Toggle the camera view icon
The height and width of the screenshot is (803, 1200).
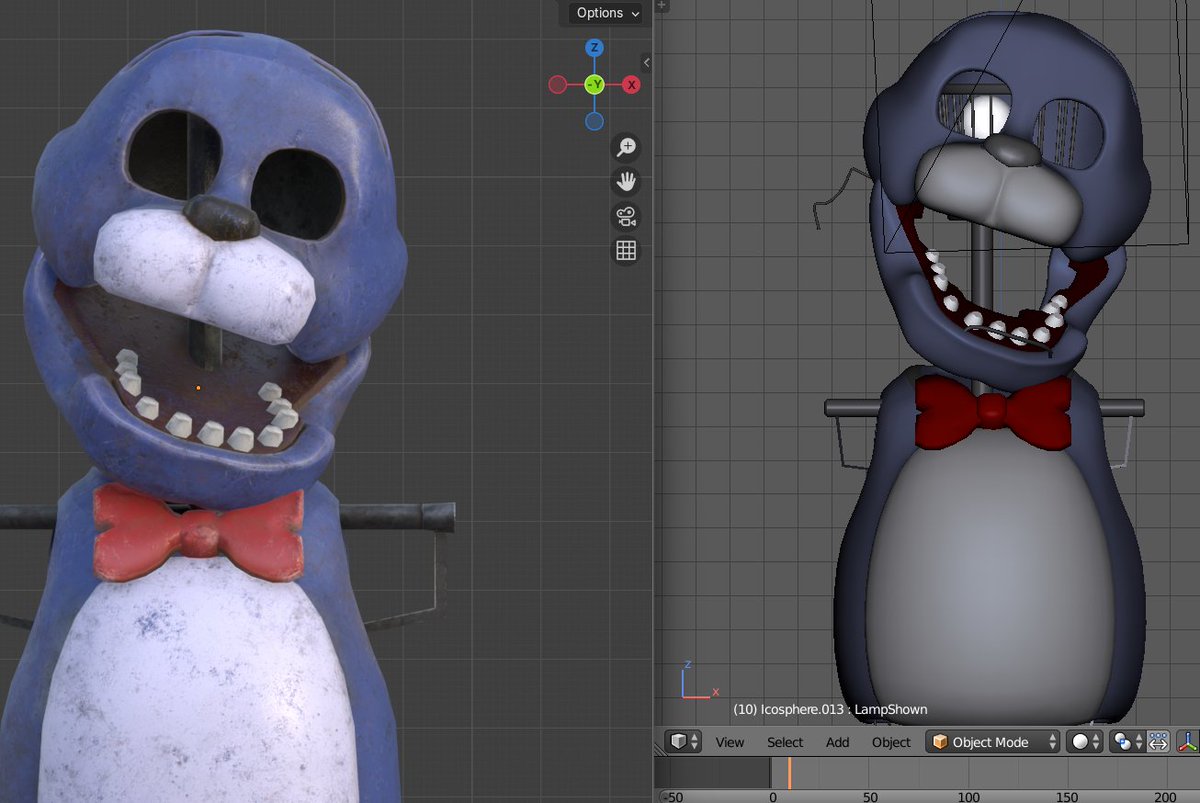pos(626,216)
